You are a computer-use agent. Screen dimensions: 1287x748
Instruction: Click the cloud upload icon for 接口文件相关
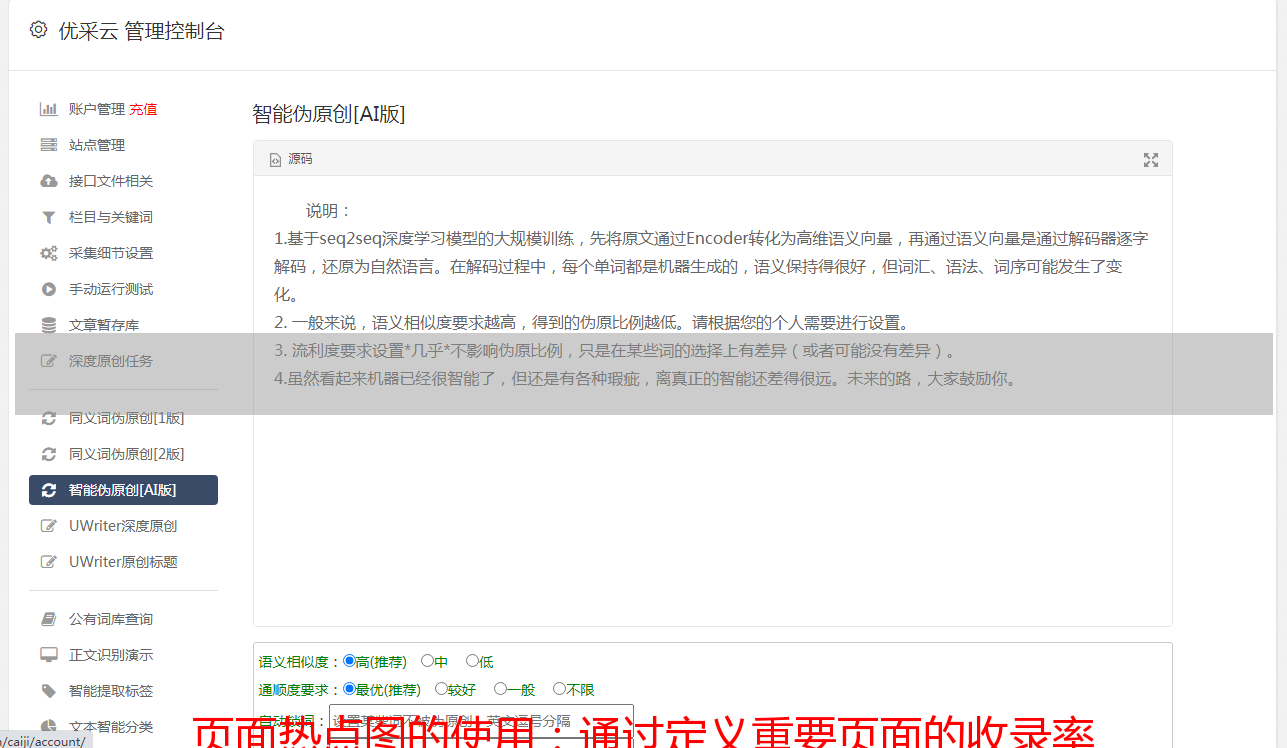[x=48, y=181]
